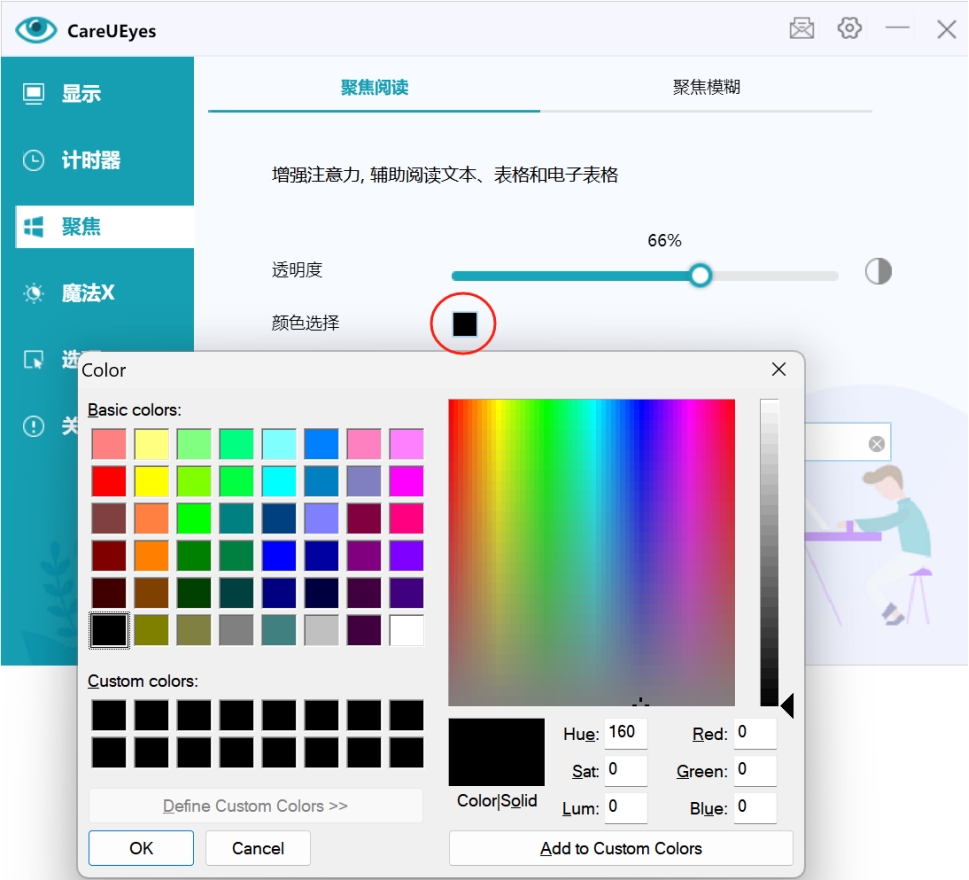Switch to the 聚焦阅读 tab

click(374, 88)
